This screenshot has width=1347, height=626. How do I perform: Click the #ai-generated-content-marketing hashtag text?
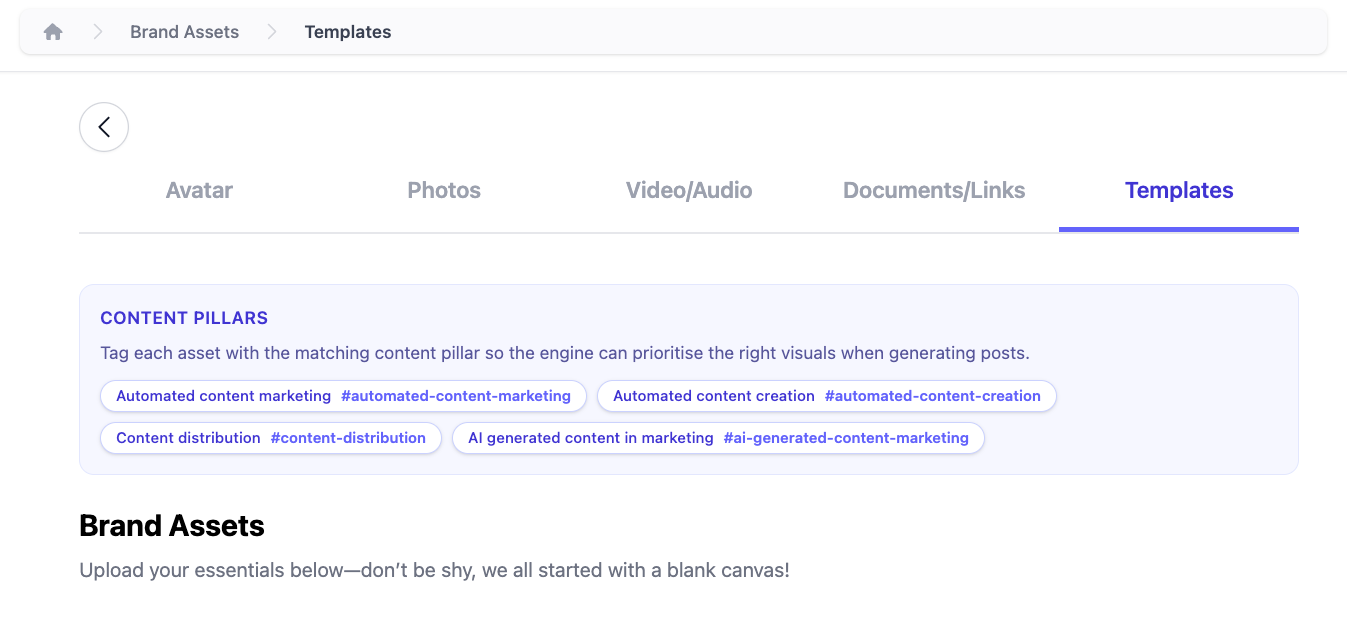pos(846,438)
